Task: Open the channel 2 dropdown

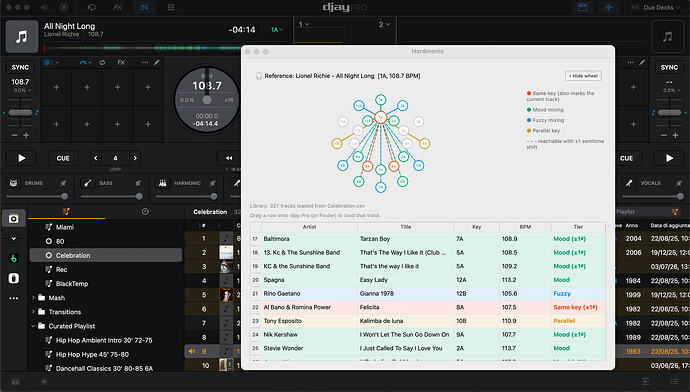Action: [x=384, y=25]
